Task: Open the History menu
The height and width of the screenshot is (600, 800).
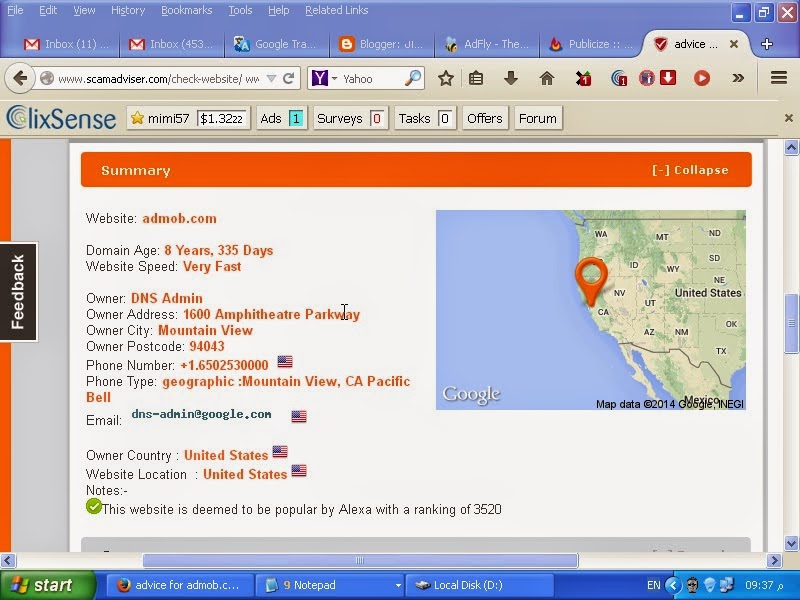Action: tap(128, 10)
